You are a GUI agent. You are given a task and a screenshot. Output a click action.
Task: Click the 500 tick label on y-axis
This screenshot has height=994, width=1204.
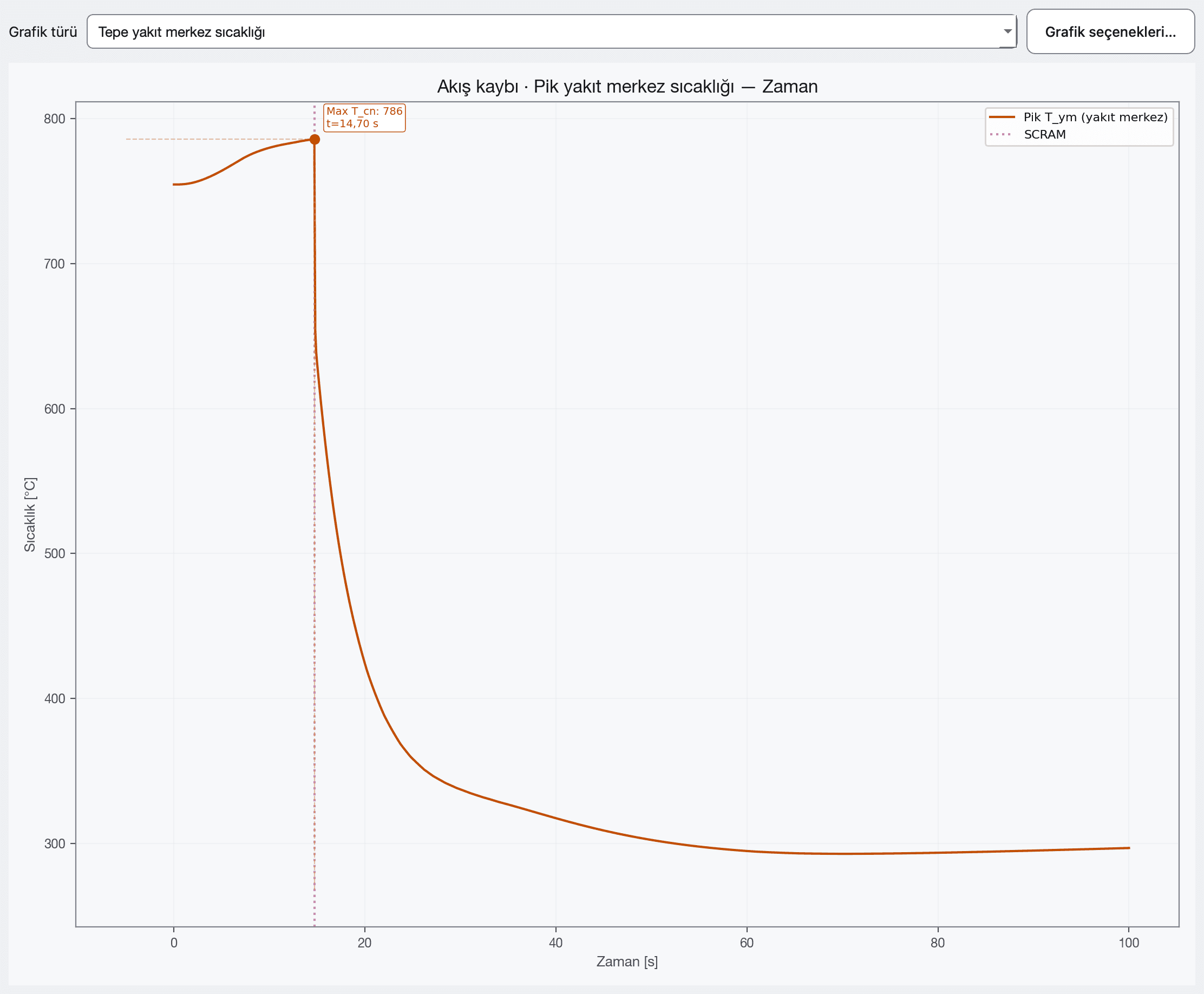54,554
